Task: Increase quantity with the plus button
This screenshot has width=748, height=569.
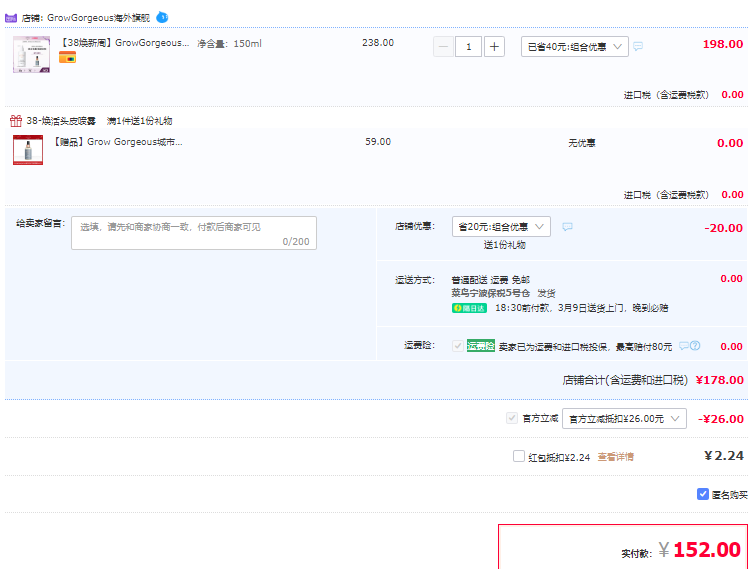Action: point(494,47)
